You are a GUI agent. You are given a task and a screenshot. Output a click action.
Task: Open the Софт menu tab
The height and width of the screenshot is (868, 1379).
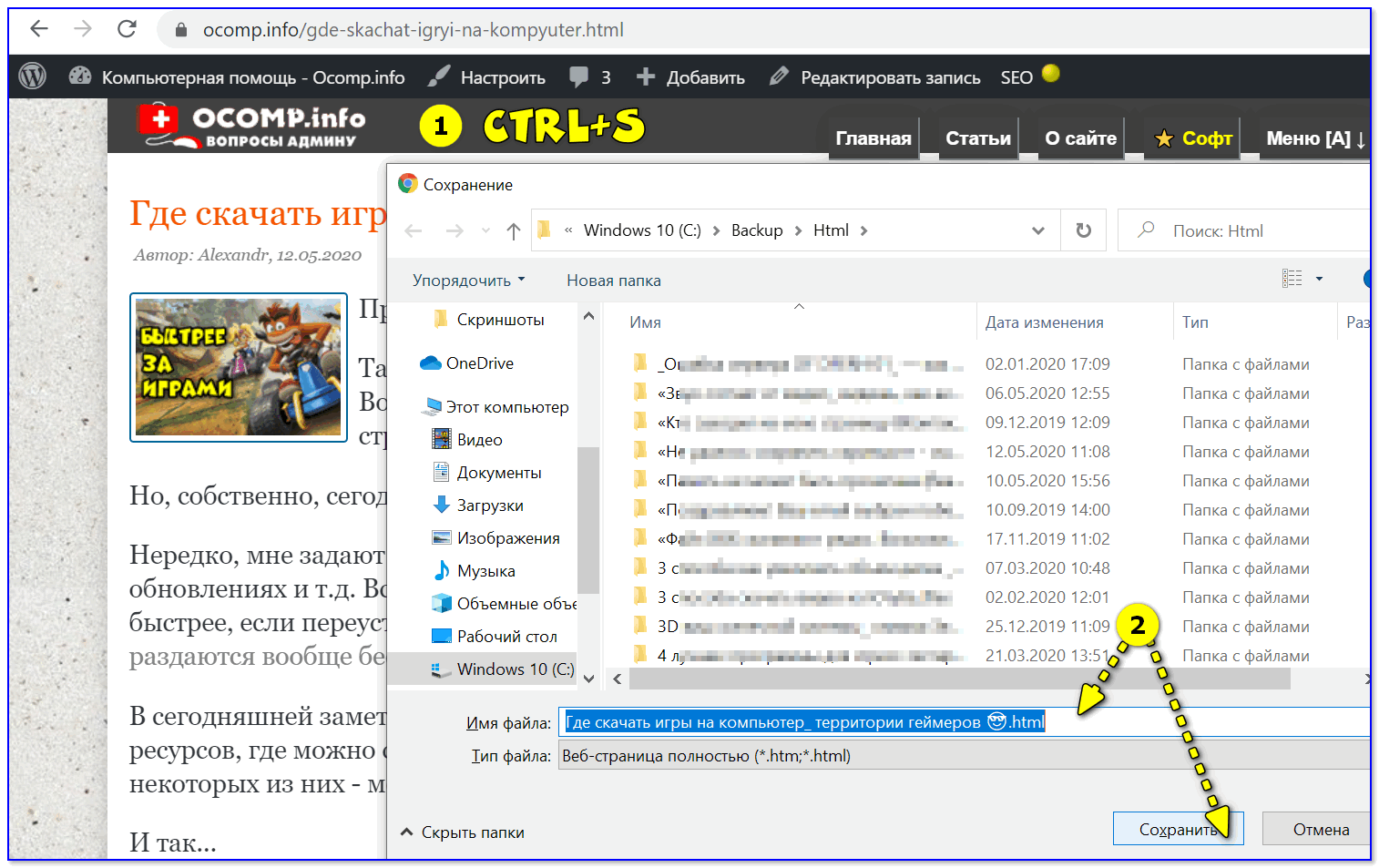(1193, 138)
